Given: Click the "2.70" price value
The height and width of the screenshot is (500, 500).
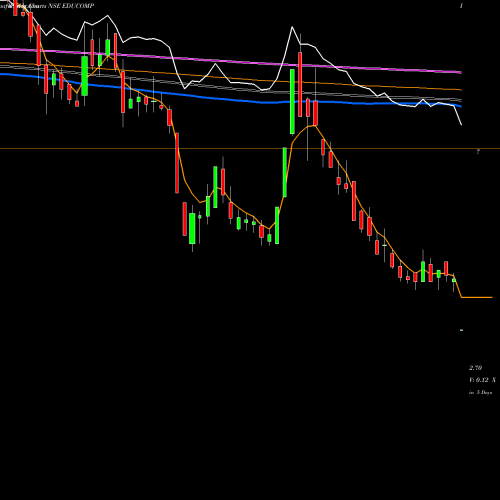Looking at the screenshot, I should point(475,368).
